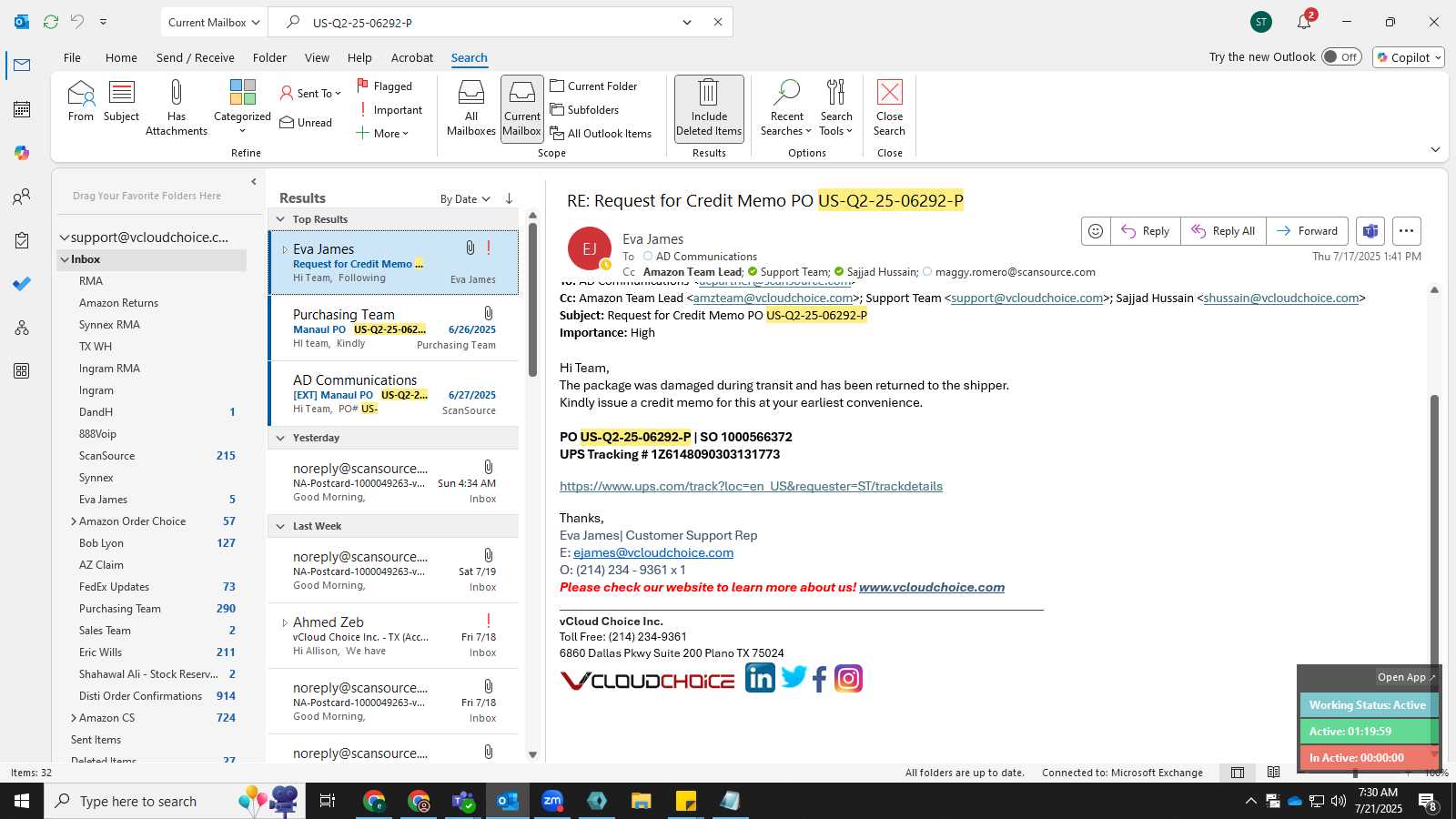Select Subfolders scope

(584, 109)
